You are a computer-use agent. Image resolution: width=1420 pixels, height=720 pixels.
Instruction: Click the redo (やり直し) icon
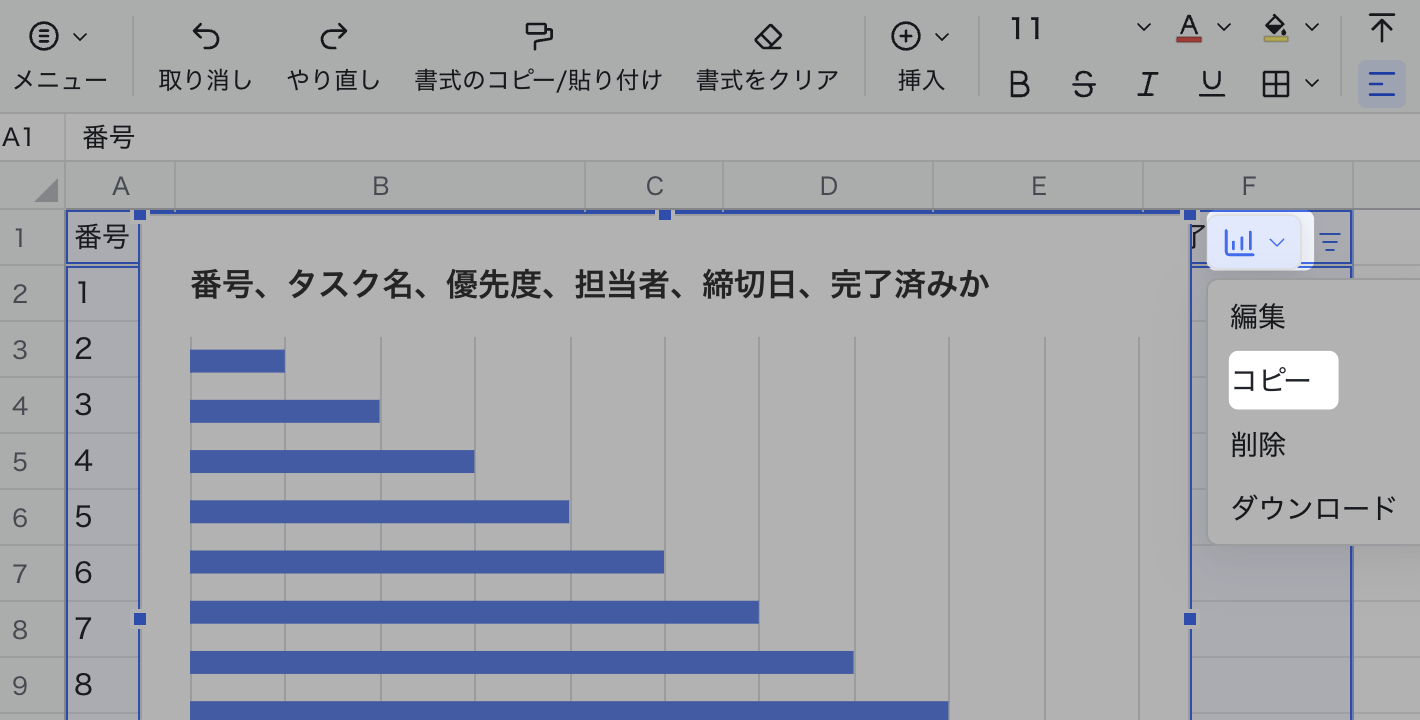333,38
